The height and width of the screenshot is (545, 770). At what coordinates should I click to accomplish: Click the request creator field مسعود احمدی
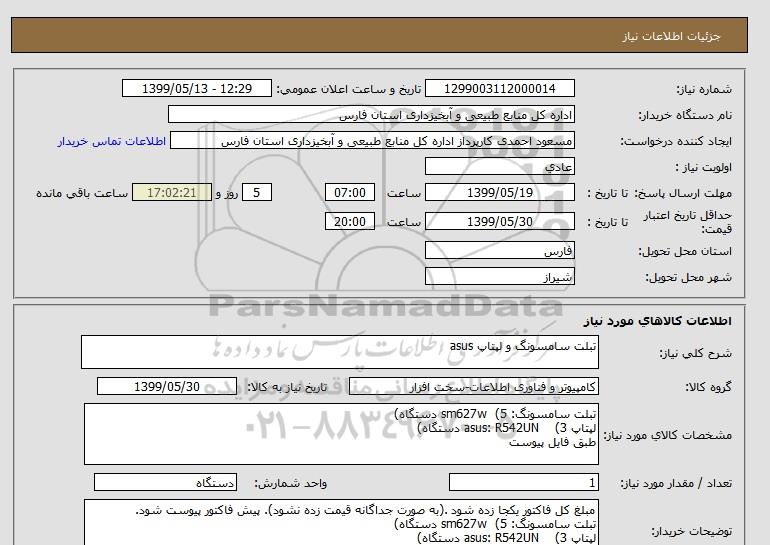pos(372,141)
